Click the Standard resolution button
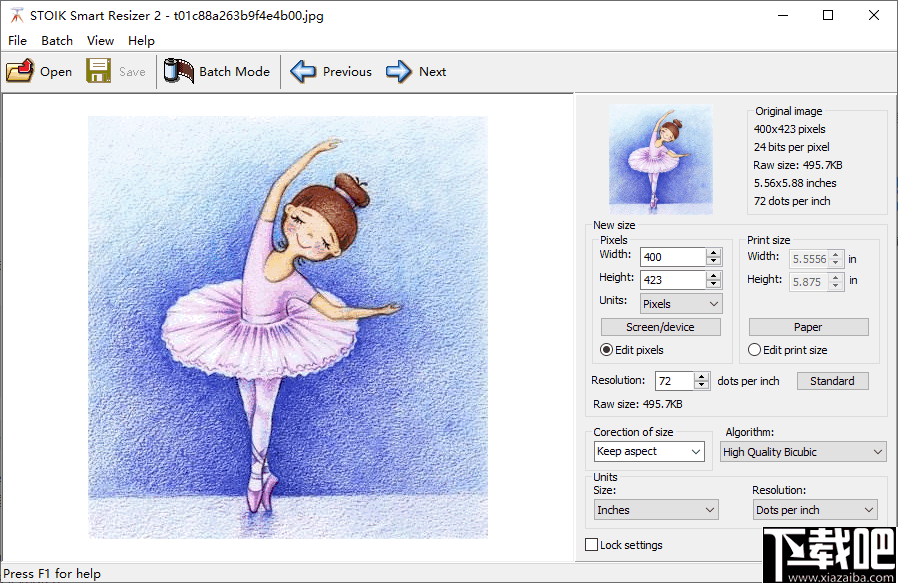 (832, 381)
